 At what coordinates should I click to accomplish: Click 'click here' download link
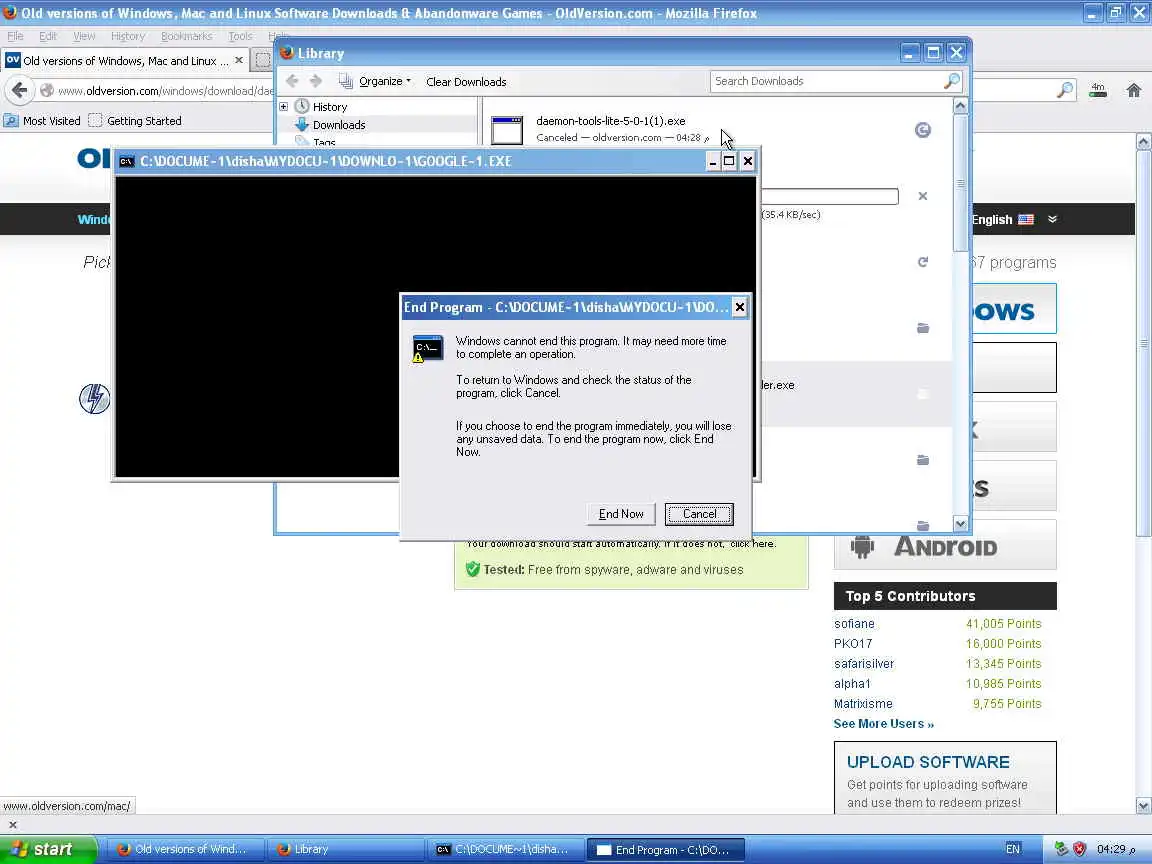[x=752, y=544]
